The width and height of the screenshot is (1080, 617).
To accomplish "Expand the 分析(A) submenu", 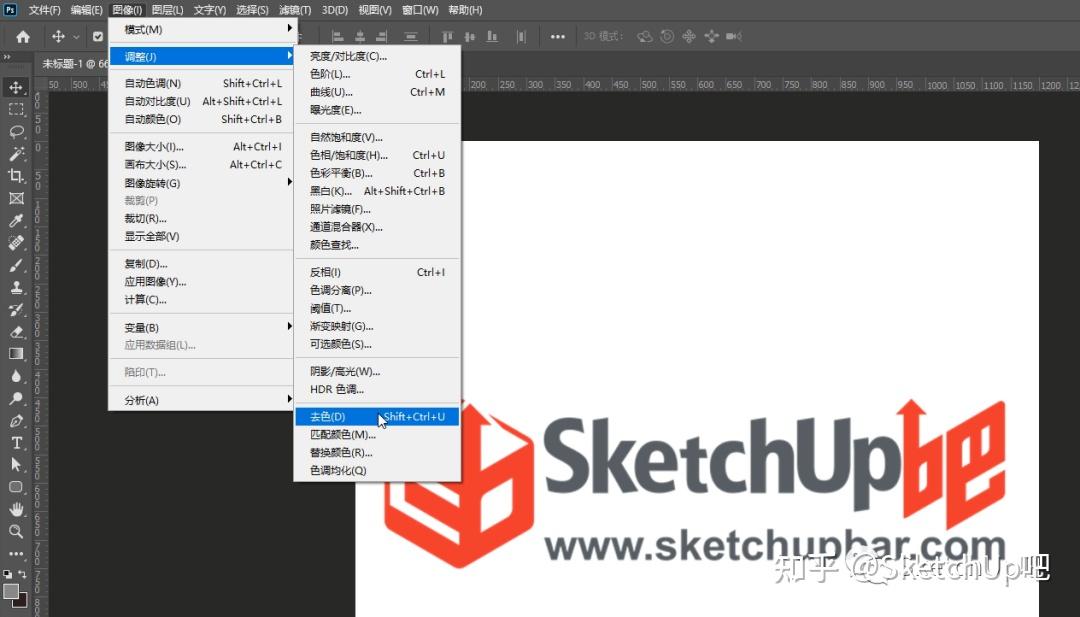I will 289,399.
